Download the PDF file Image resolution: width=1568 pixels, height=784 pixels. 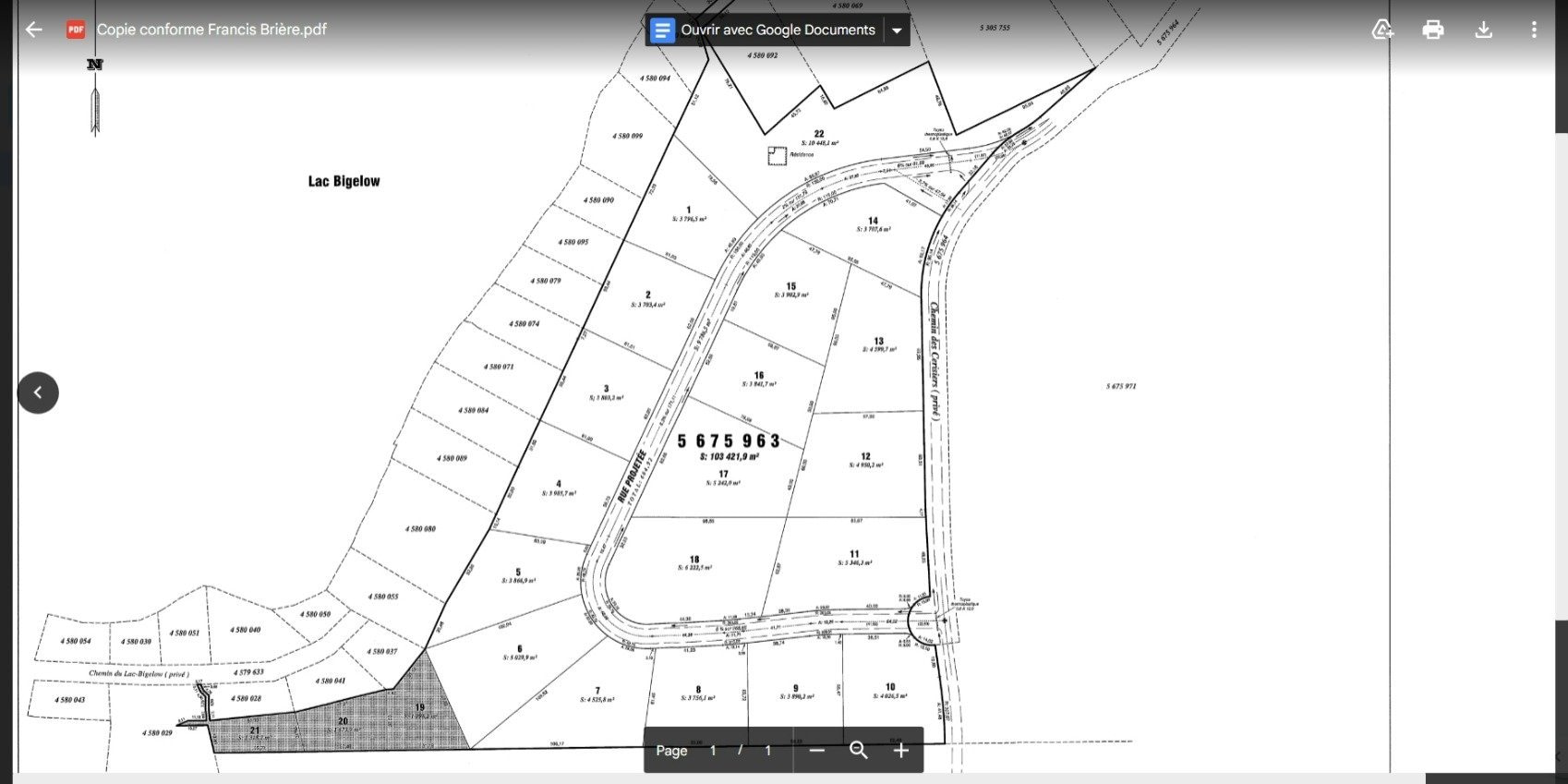pos(1483,30)
